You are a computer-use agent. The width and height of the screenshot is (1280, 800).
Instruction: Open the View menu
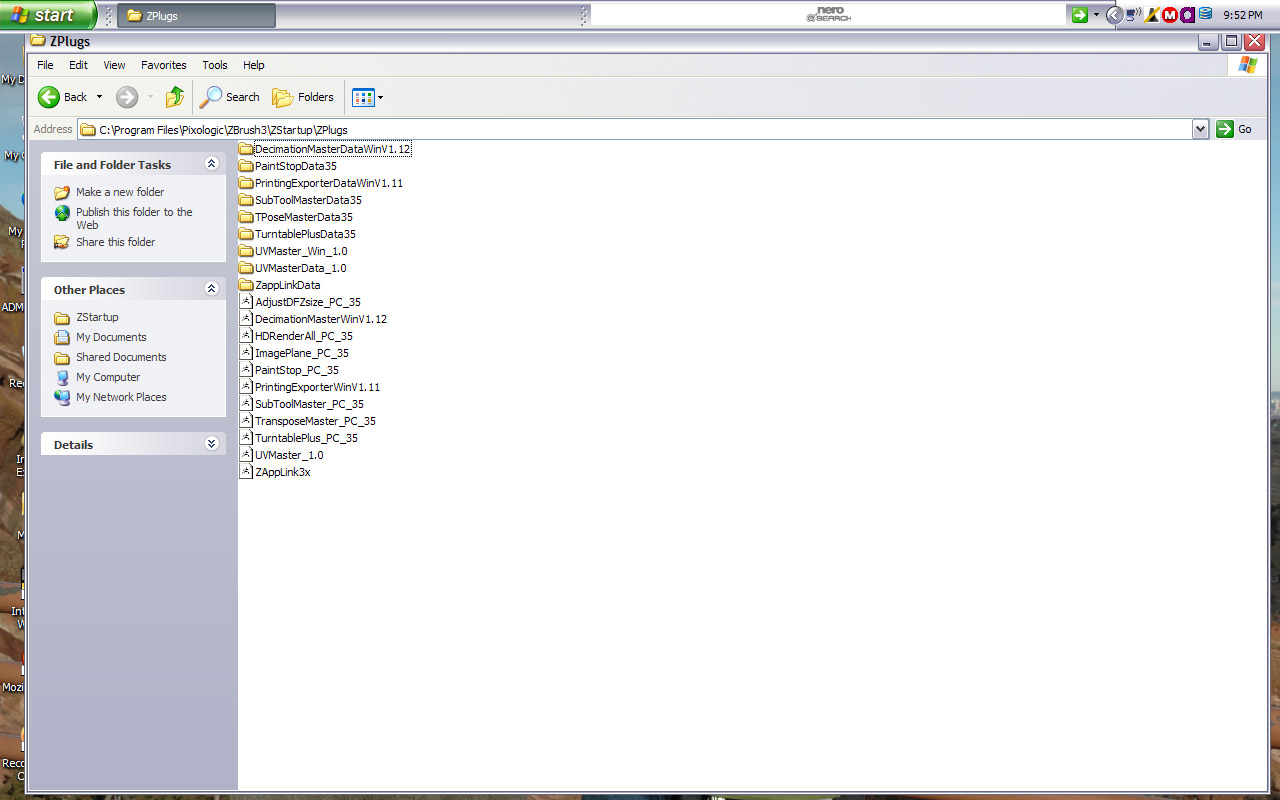[115, 65]
